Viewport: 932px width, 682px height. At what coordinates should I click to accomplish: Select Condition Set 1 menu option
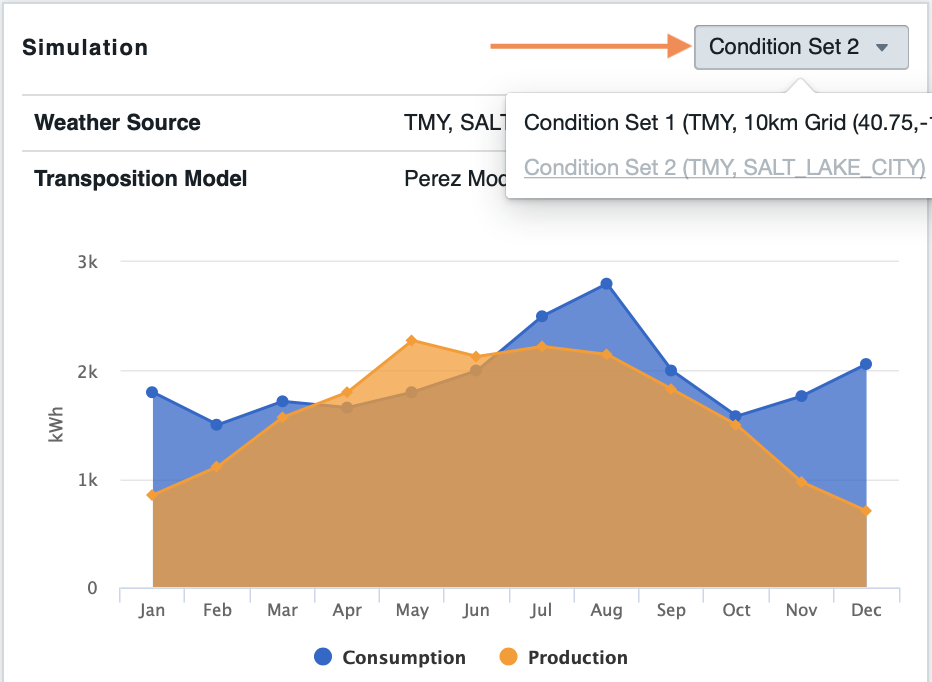[722, 123]
